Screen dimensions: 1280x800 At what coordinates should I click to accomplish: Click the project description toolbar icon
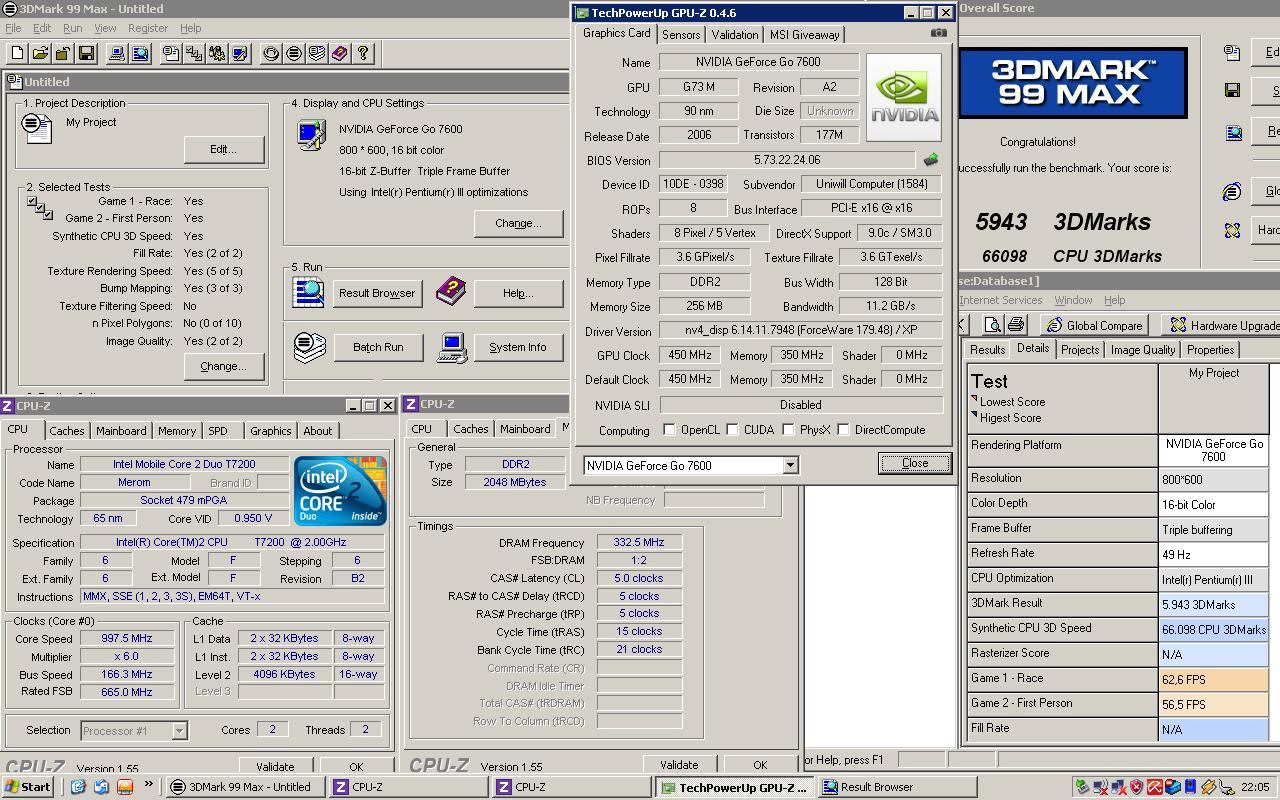click(x=171, y=53)
